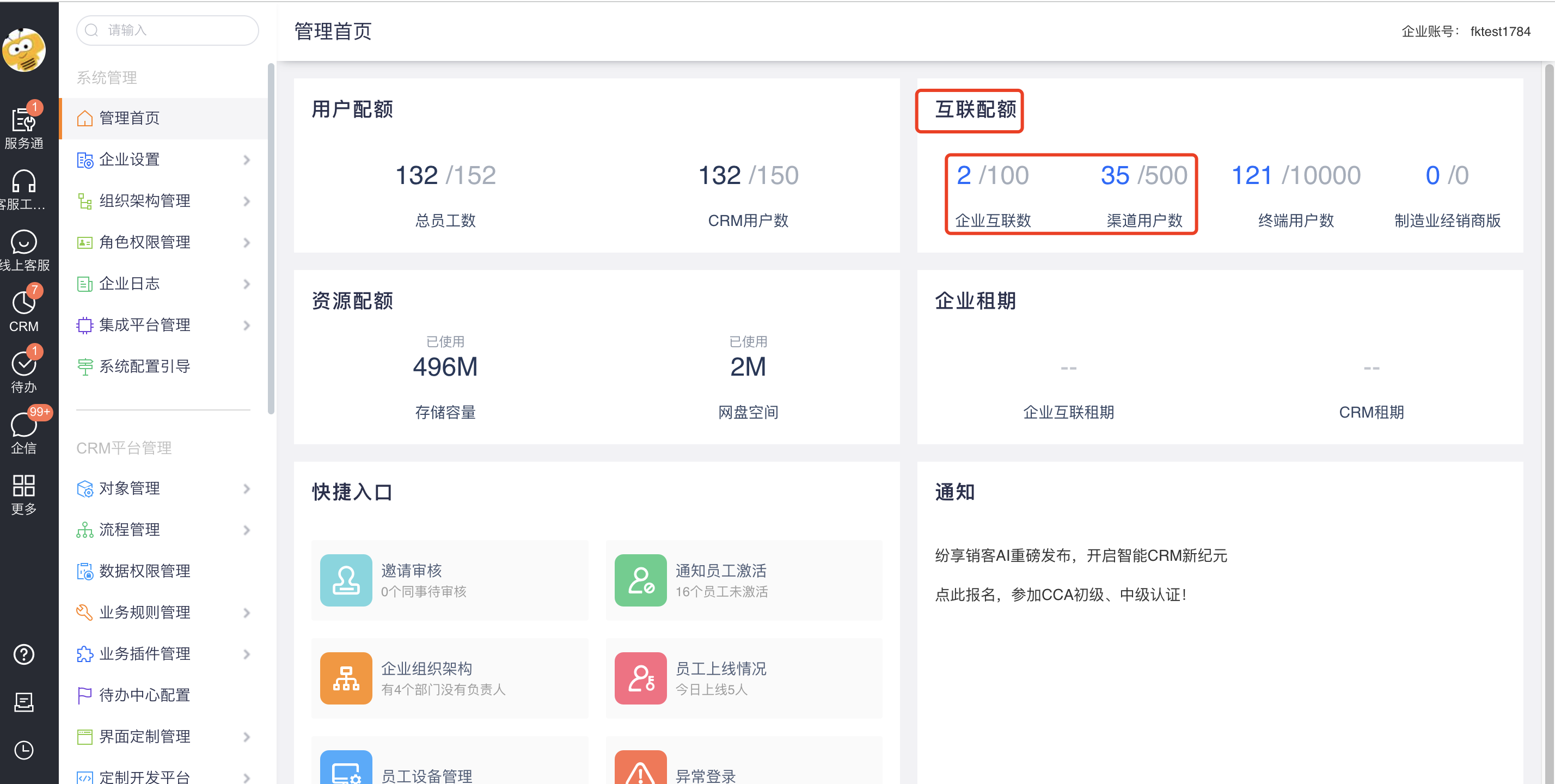Click the 员工设备管理 blue icon
Screen dimensions: 1555x784
coord(346,767)
